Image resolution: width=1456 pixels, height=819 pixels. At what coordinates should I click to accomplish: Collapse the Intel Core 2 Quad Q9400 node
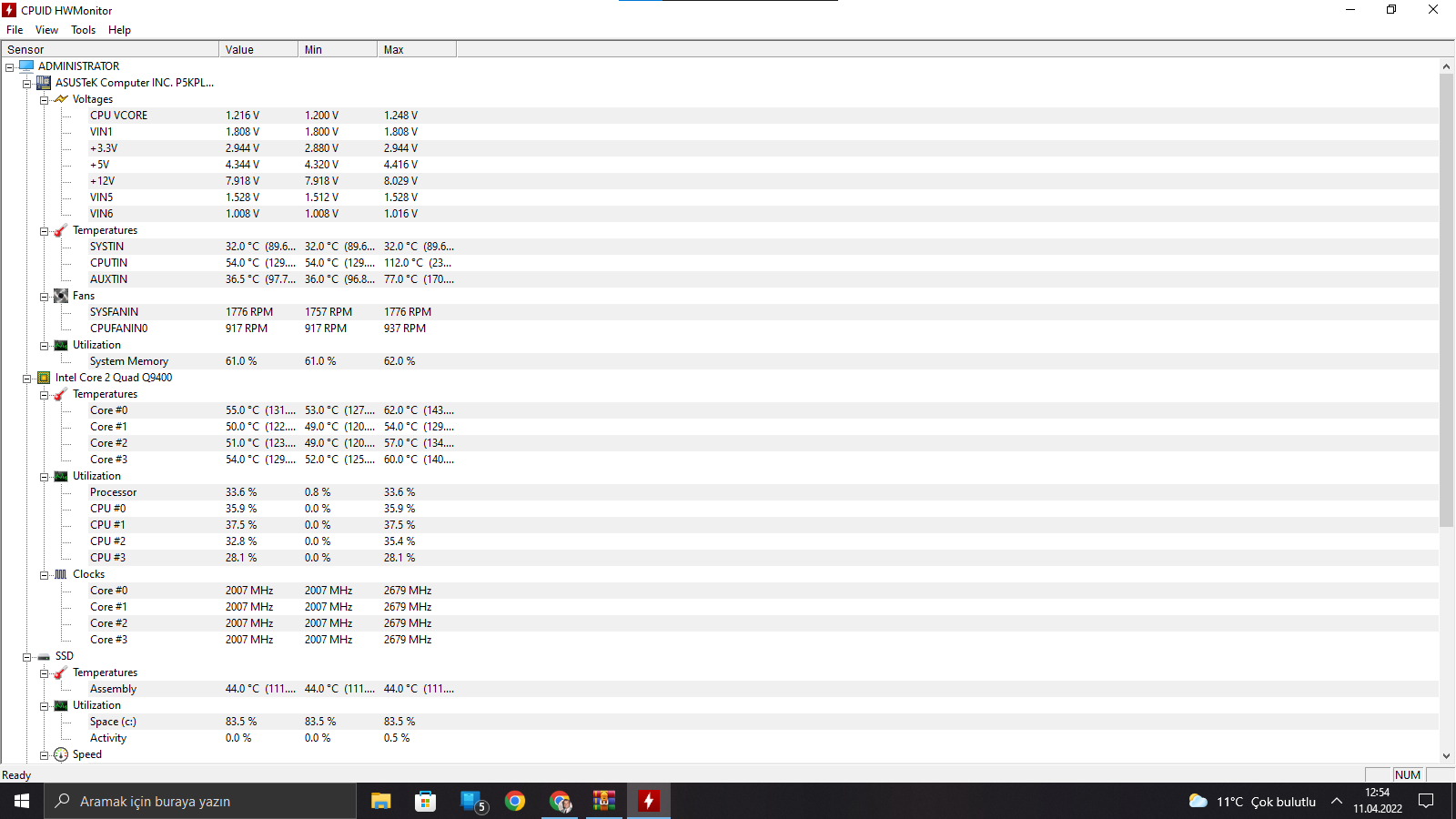[x=26, y=378]
